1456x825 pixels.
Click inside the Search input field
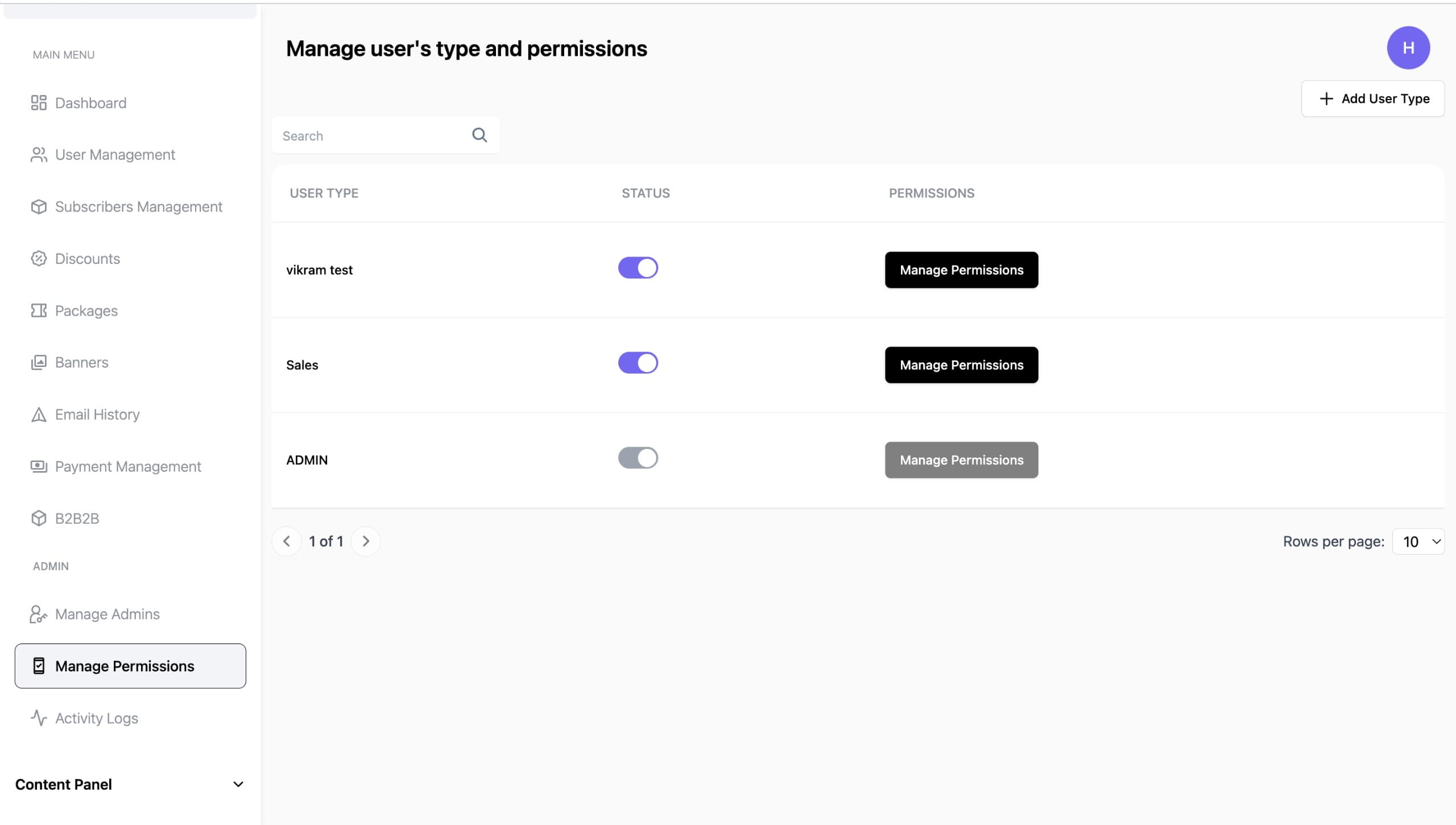coord(364,135)
